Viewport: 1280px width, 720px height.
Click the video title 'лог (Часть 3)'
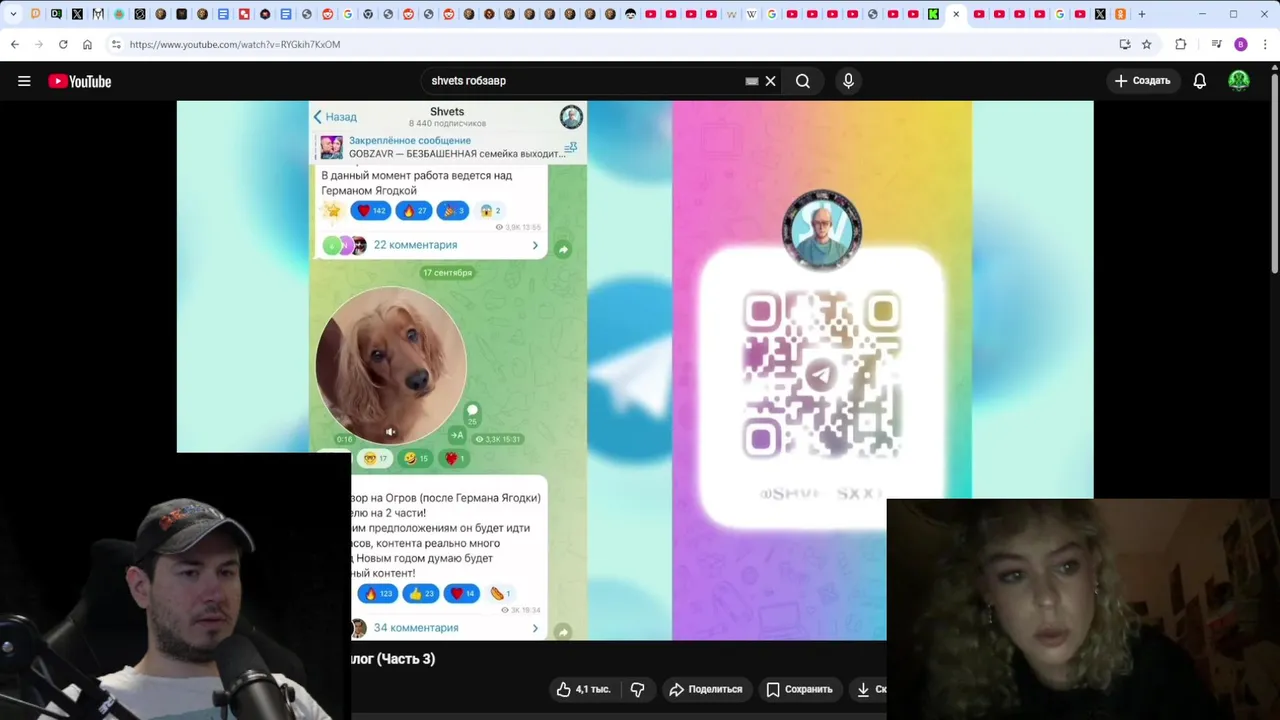coord(393,659)
